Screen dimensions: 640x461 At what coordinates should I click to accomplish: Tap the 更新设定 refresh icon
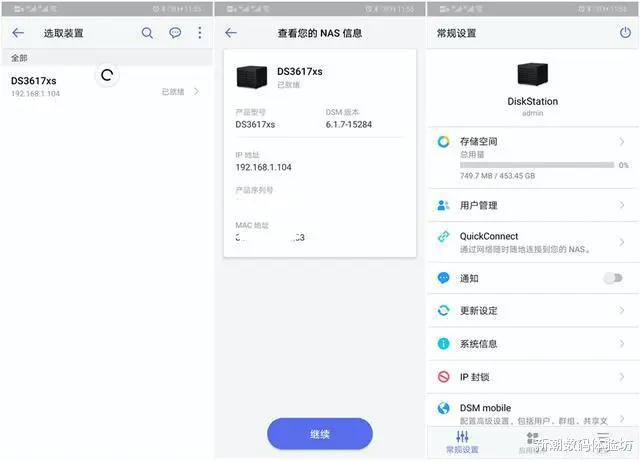pos(443,310)
